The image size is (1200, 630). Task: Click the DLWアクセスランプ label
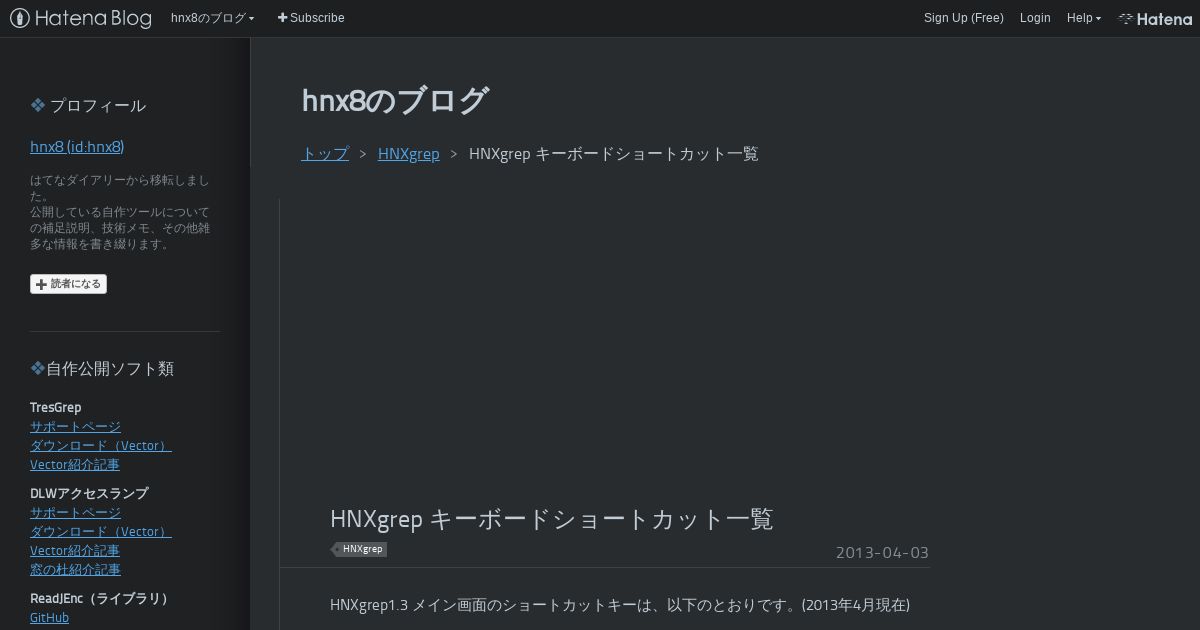(89, 493)
